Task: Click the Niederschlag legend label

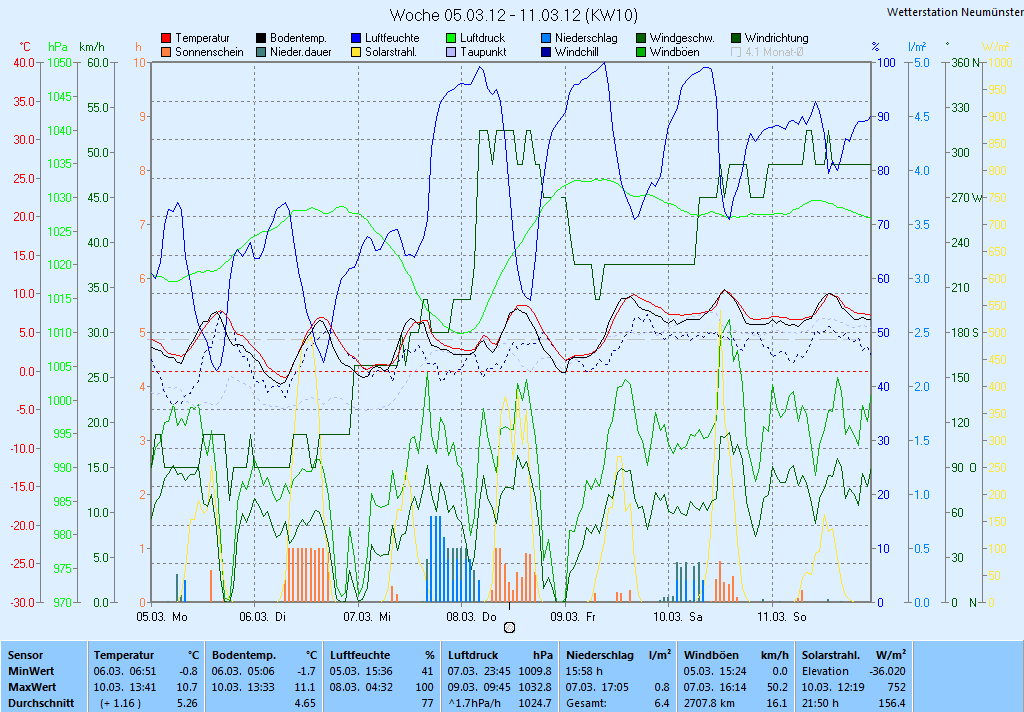Action: click(586, 38)
